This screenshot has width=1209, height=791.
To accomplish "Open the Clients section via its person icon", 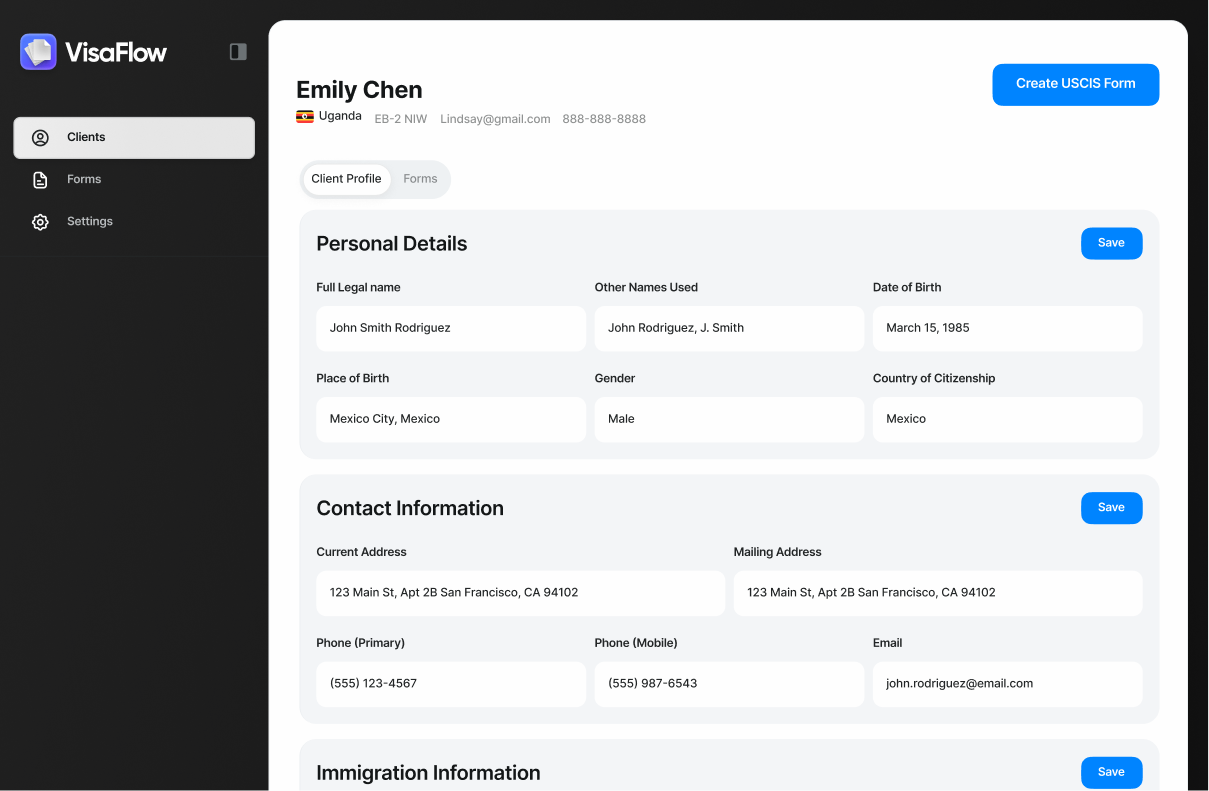I will (x=40, y=137).
